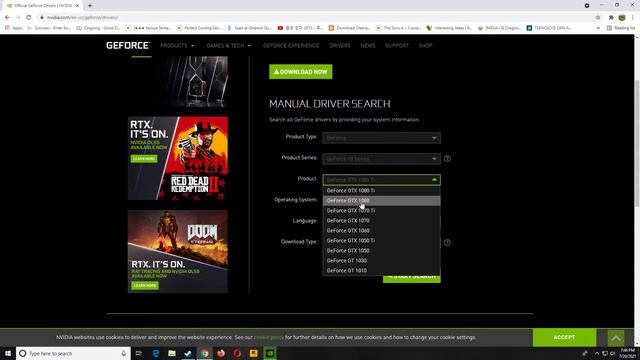Select GeForce GTX 1080 Ti option

(381, 191)
